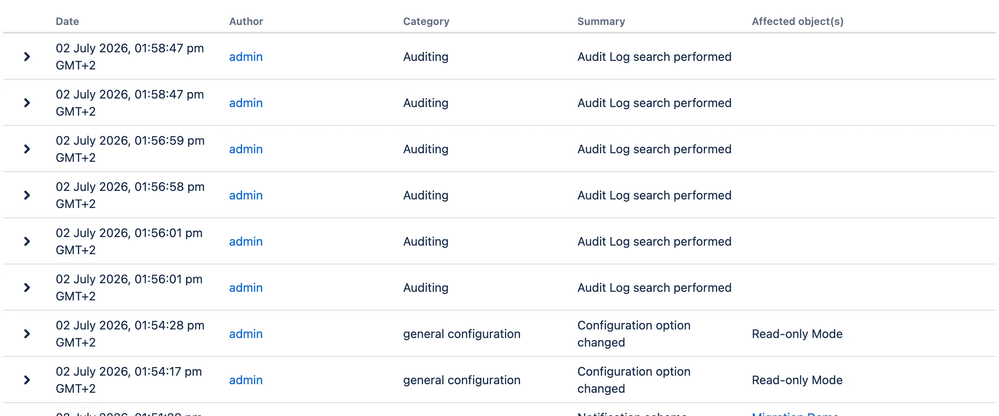Expand the second 01:58:47 pm audit entry
The height and width of the screenshot is (416, 999).
tap(27, 103)
